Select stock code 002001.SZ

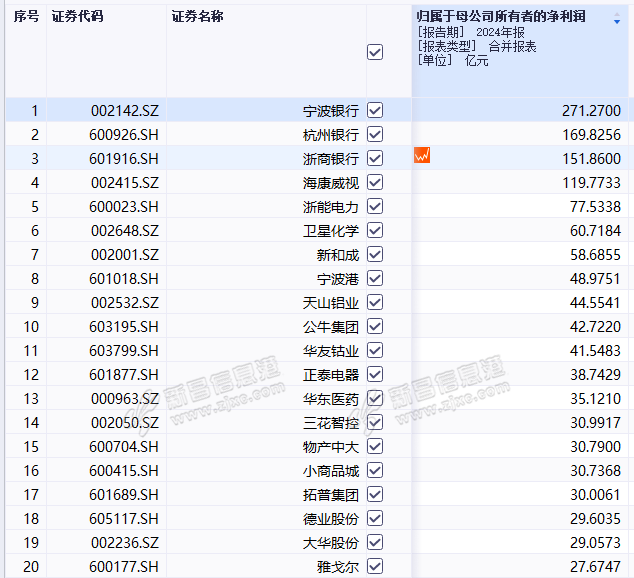(x=125, y=255)
